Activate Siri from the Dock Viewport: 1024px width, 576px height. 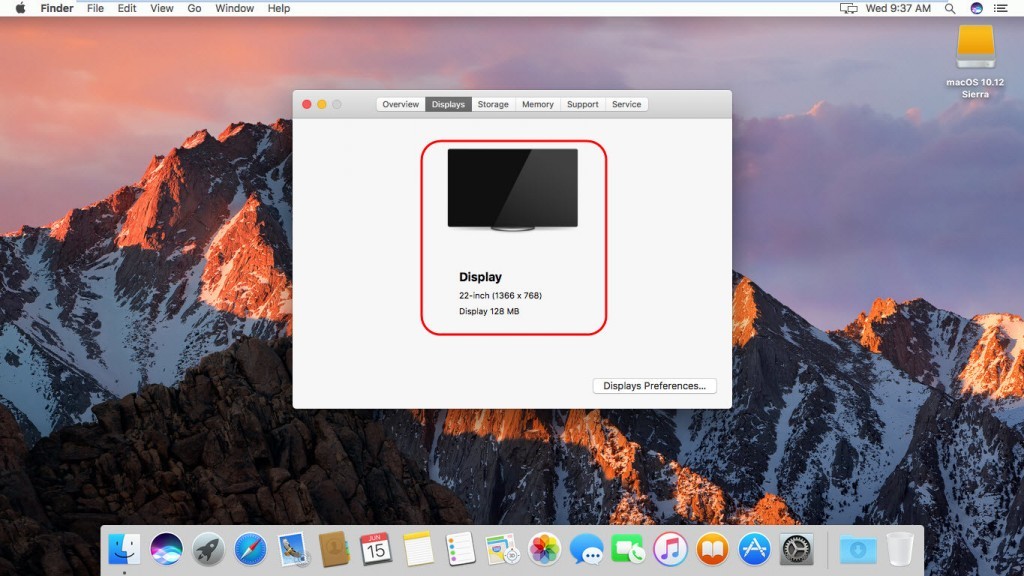click(166, 549)
